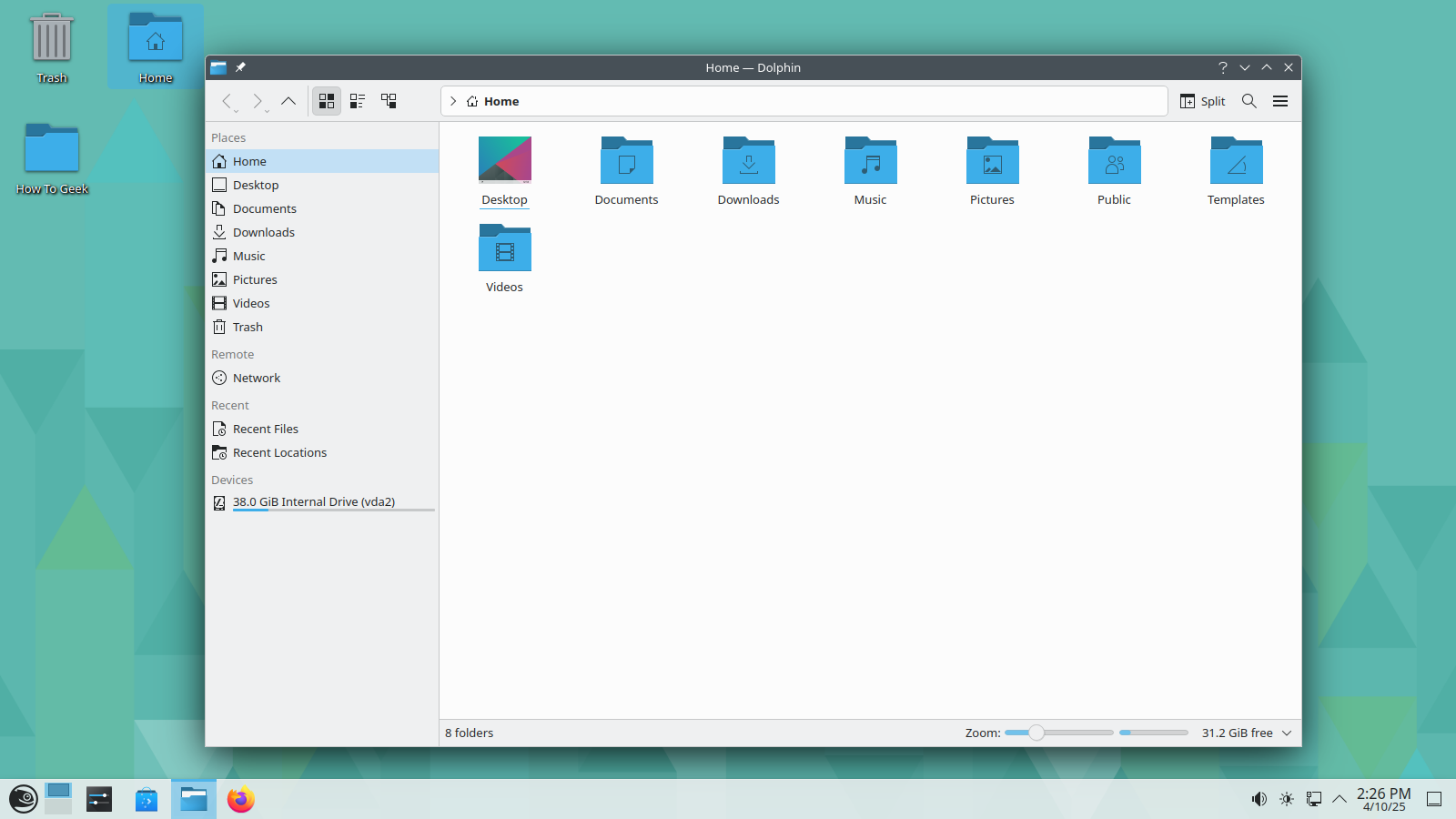Select the Icons view mode
Viewport: 1456px width, 819px height.
click(x=327, y=101)
